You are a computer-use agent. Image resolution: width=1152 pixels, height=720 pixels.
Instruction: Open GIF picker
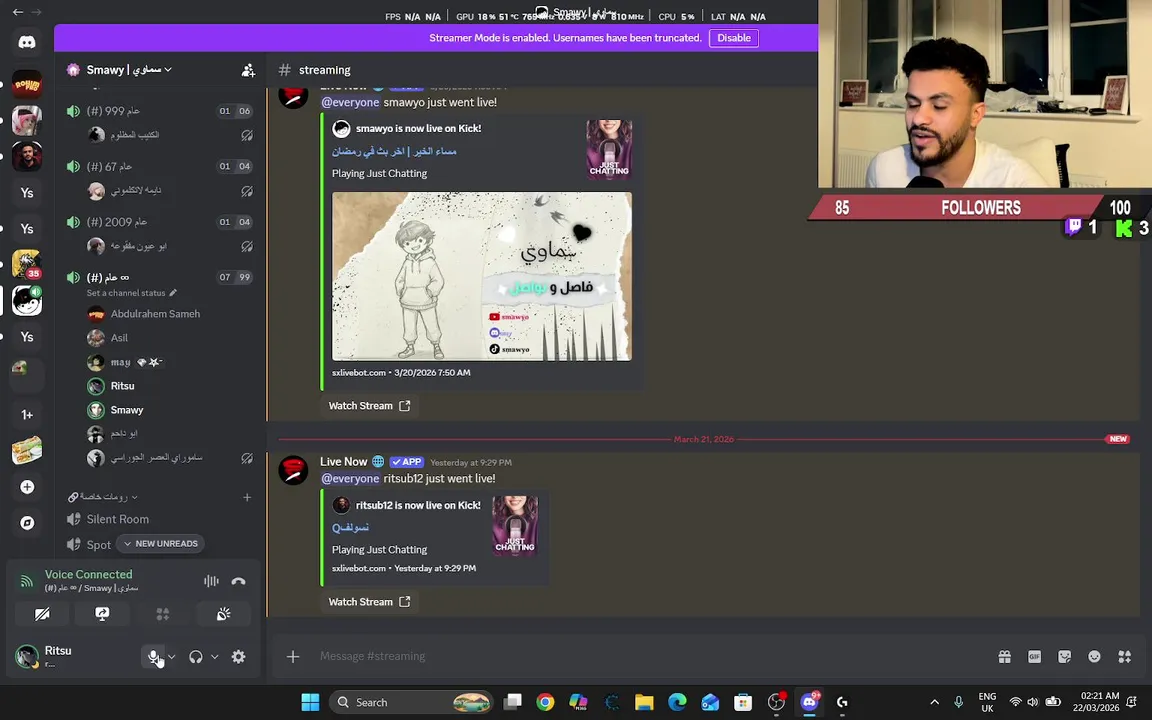tap(1034, 657)
